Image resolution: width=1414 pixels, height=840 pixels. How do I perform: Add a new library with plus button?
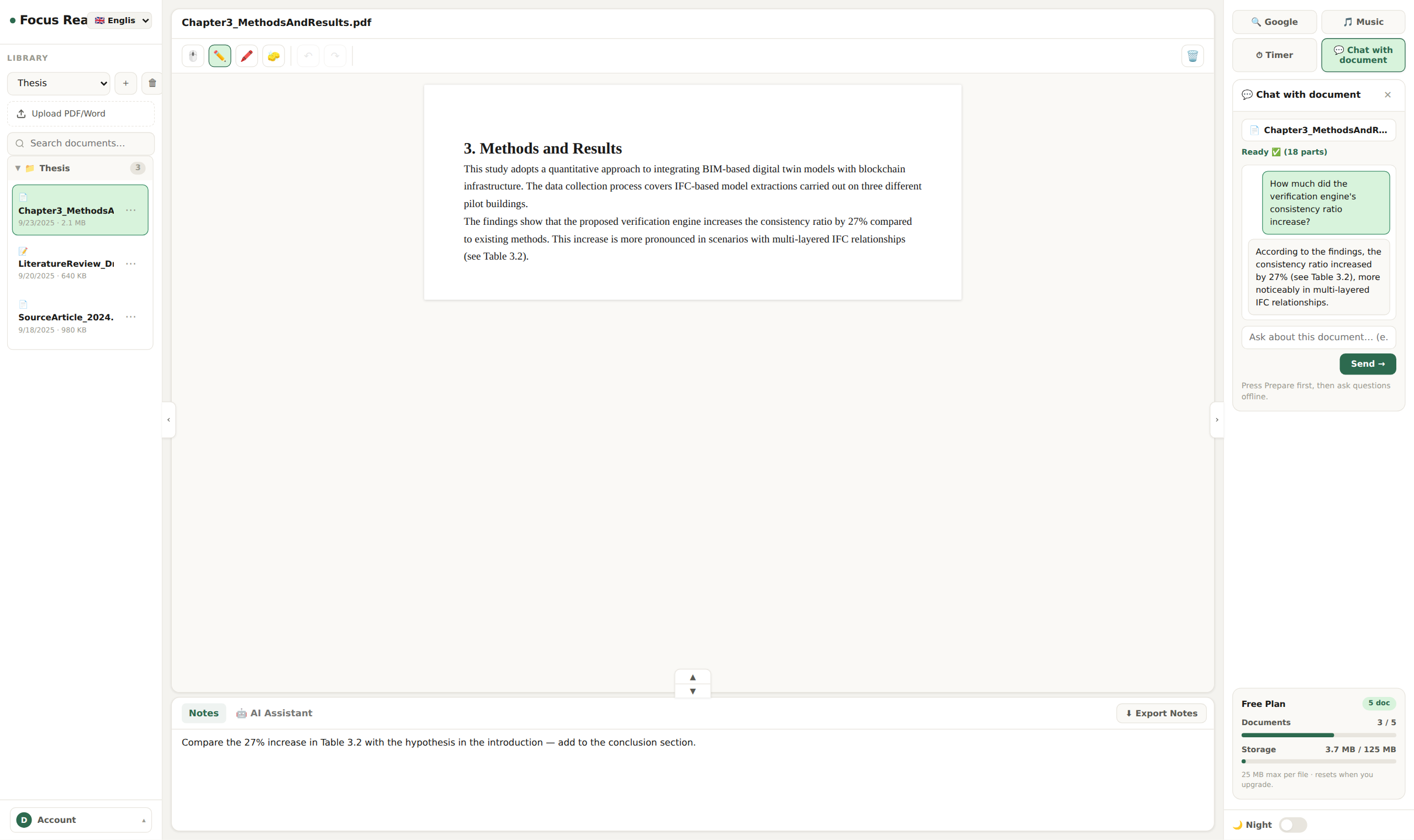pos(126,83)
